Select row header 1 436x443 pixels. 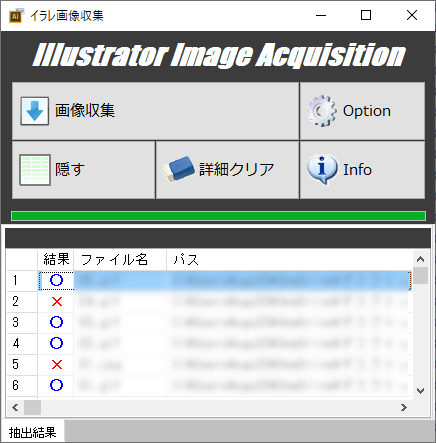[x=22, y=280]
